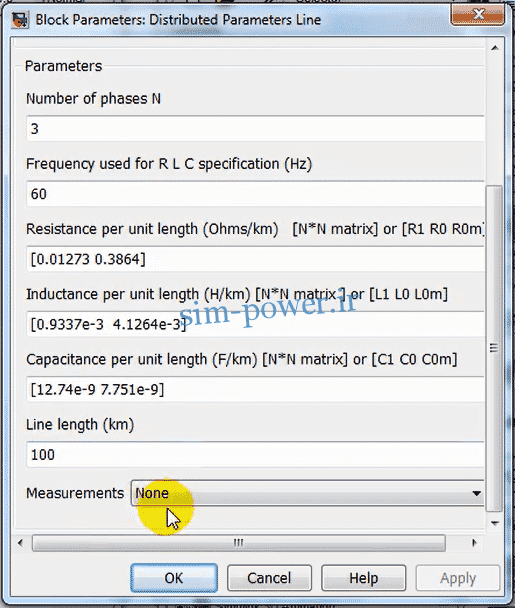515x608 pixels.
Task: Confirm settings with the OK button
Action: click(174, 578)
